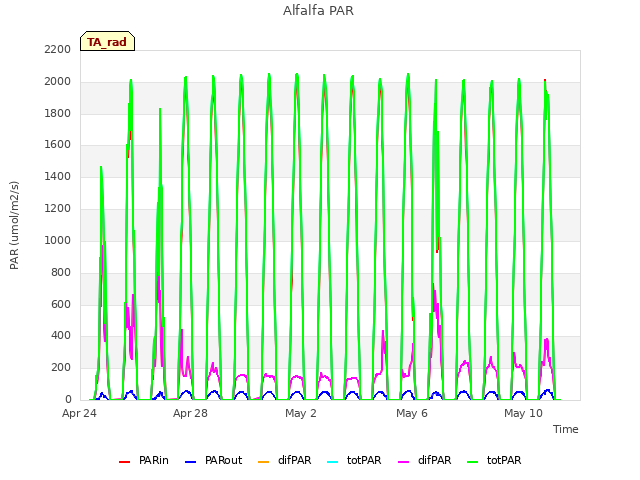Click the 1000 y-axis tick label
Screen dimensions: 640x480
pos(58,240)
